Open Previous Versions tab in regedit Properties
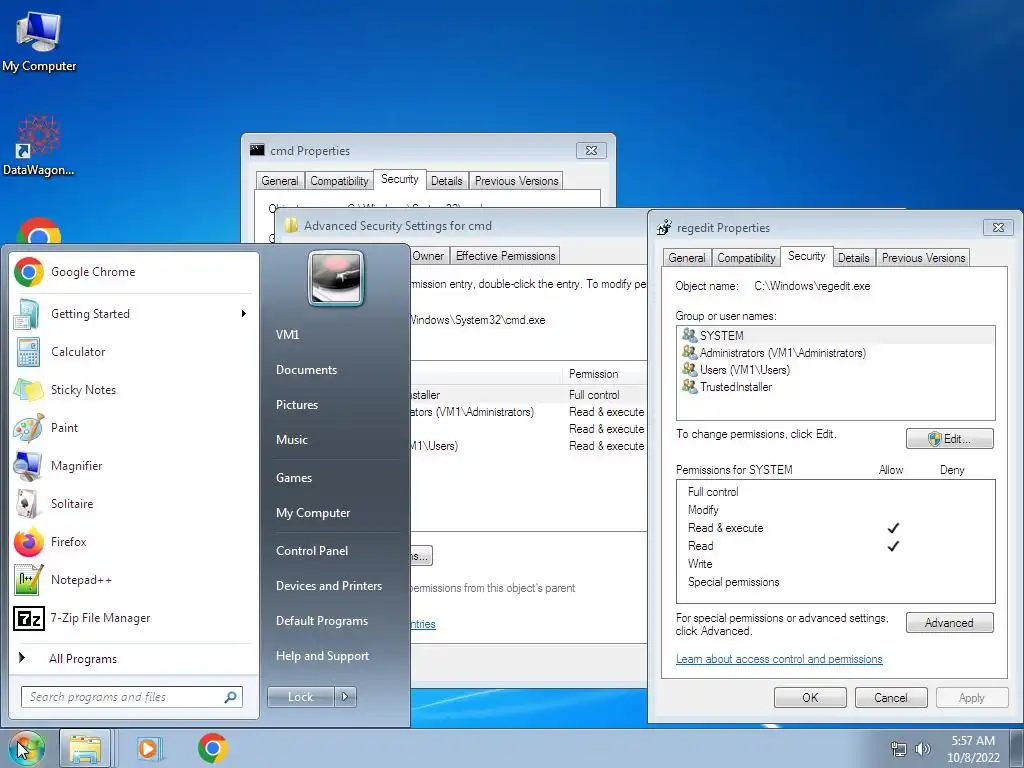 point(923,258)
